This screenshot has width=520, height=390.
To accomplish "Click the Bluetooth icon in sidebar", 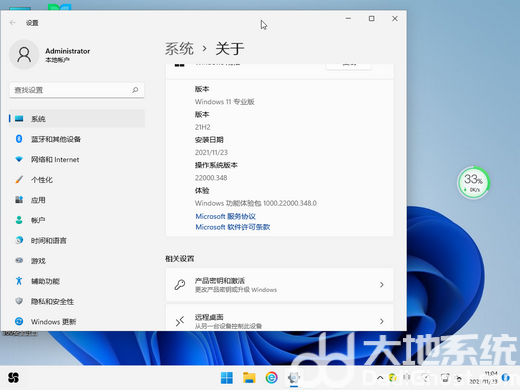I will click(x=19, y=139).
